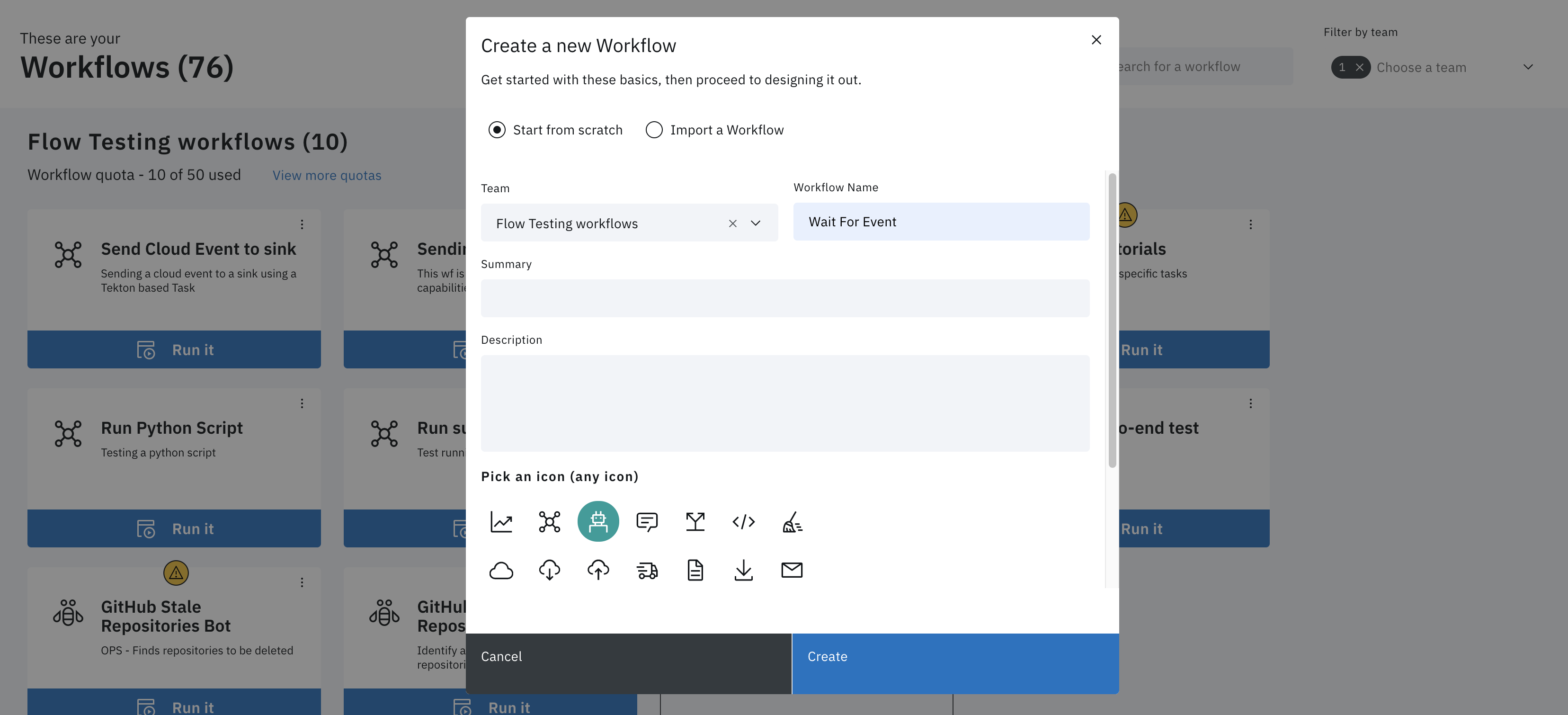1568x715 pixels.
Task: Select the truck/delivery icon
Action: (647, 569)
